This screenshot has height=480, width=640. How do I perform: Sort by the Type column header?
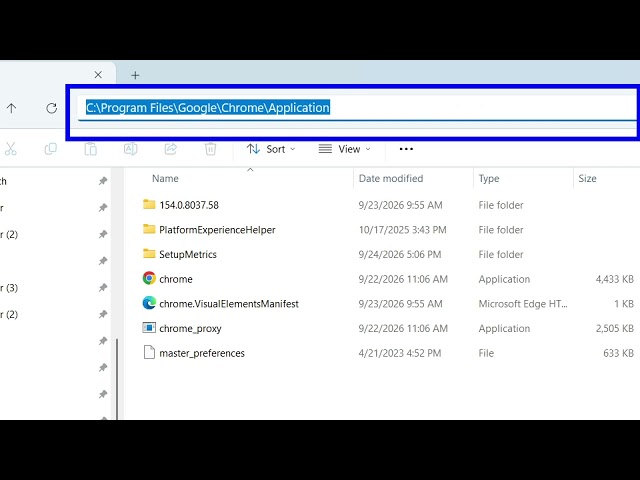[x=489, y=178]
